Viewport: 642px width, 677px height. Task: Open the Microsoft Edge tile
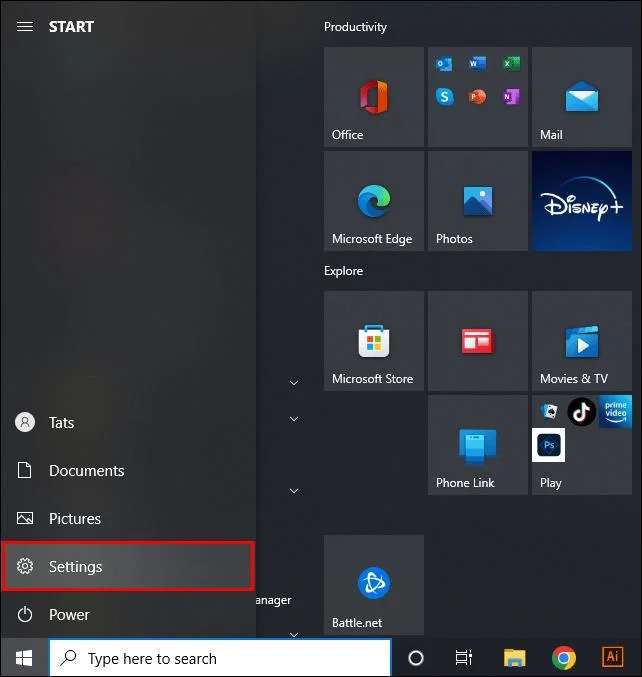tap(373, 201)
